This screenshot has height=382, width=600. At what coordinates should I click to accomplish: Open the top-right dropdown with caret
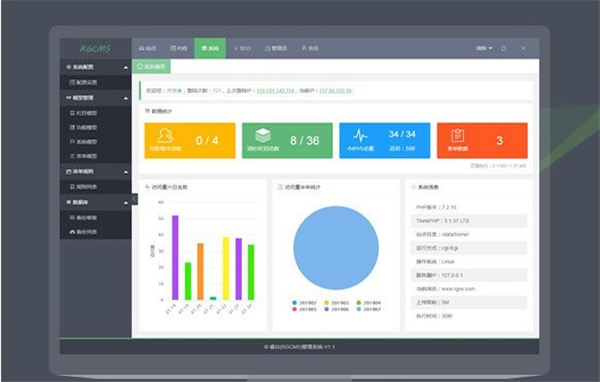(x=484, y=48)
